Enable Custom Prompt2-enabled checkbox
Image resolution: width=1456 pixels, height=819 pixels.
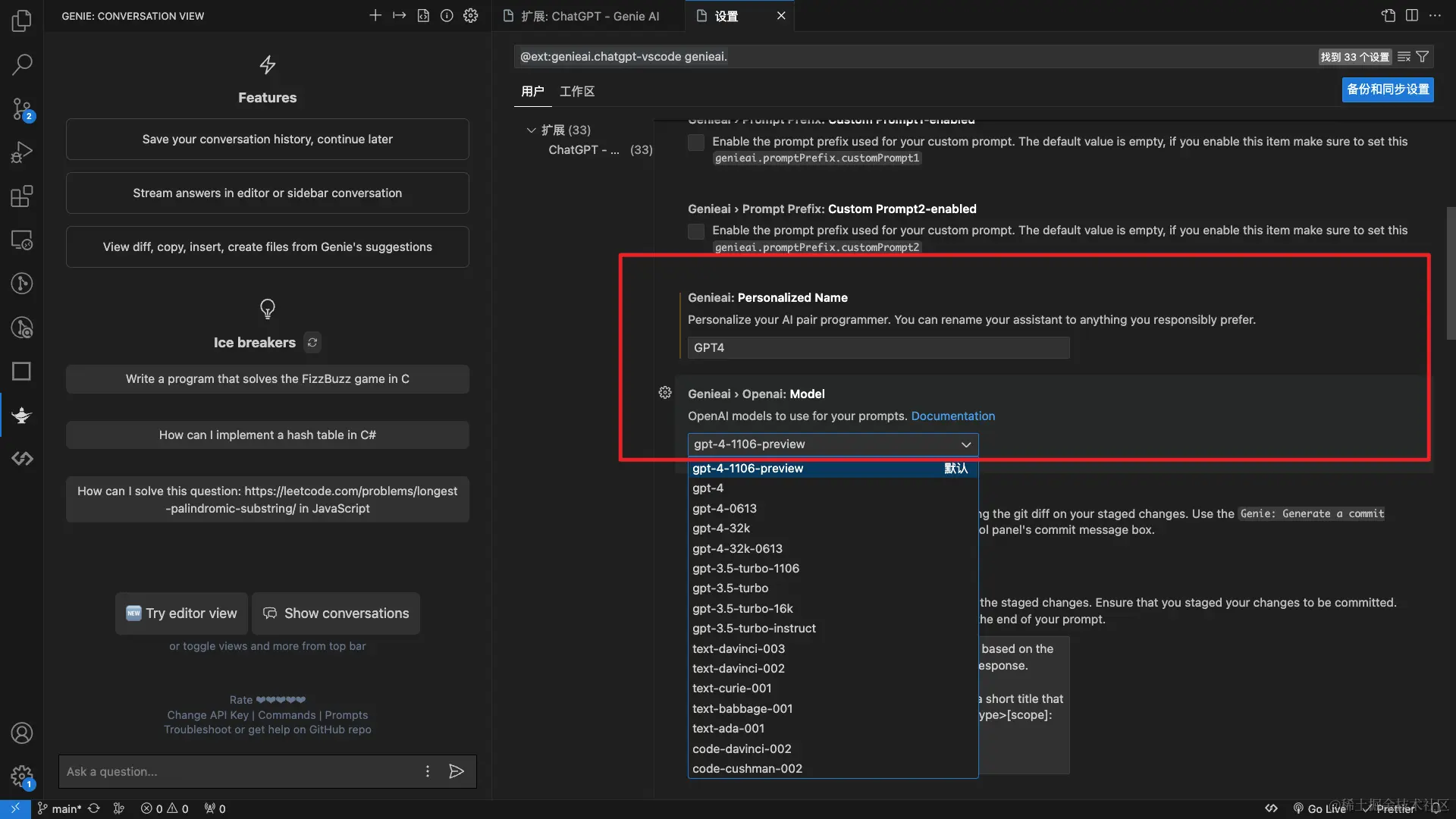click(696, 231)
